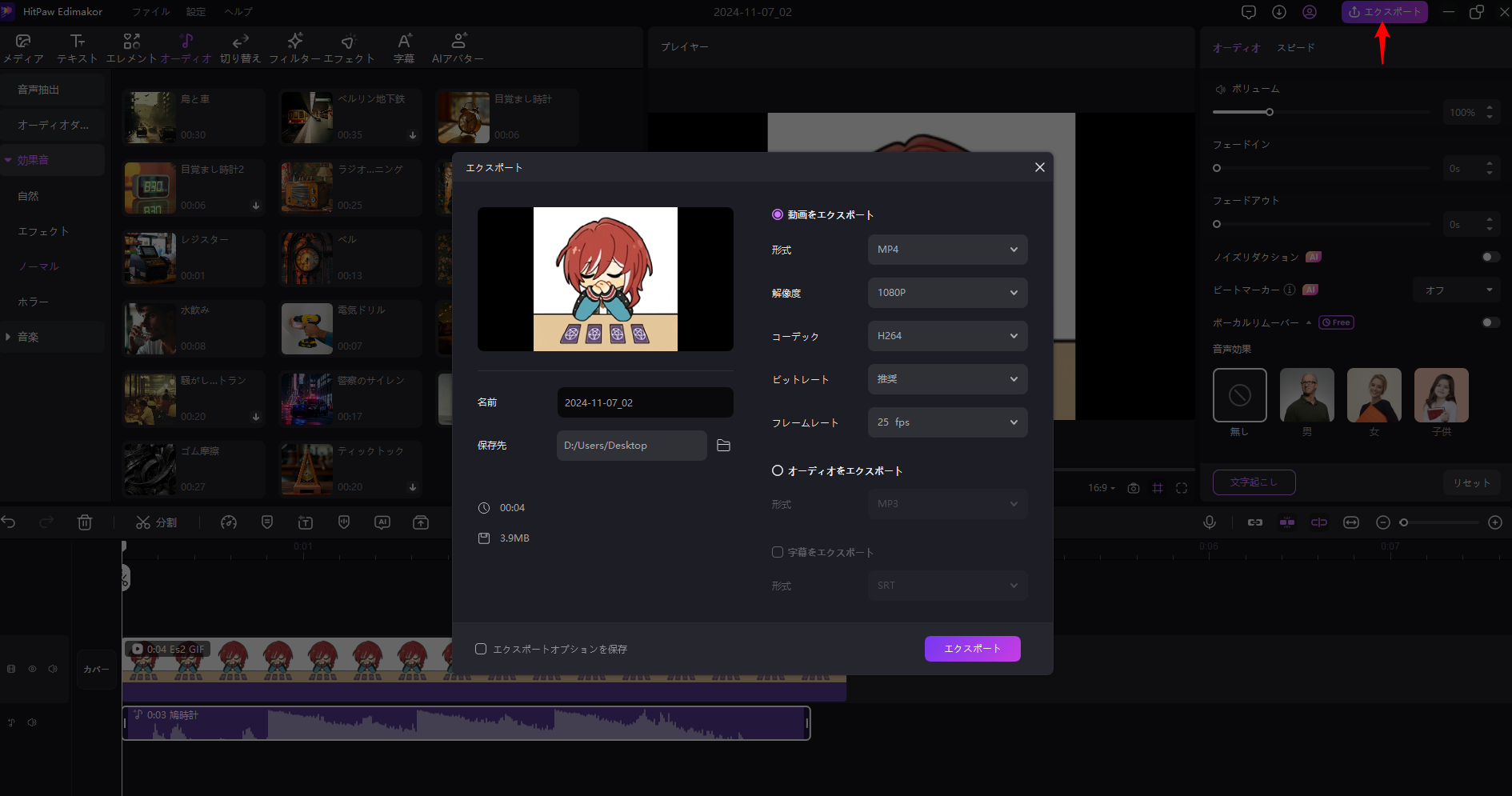Open the ファイル menu
1512x796 pixels.
tap(151, 12)
